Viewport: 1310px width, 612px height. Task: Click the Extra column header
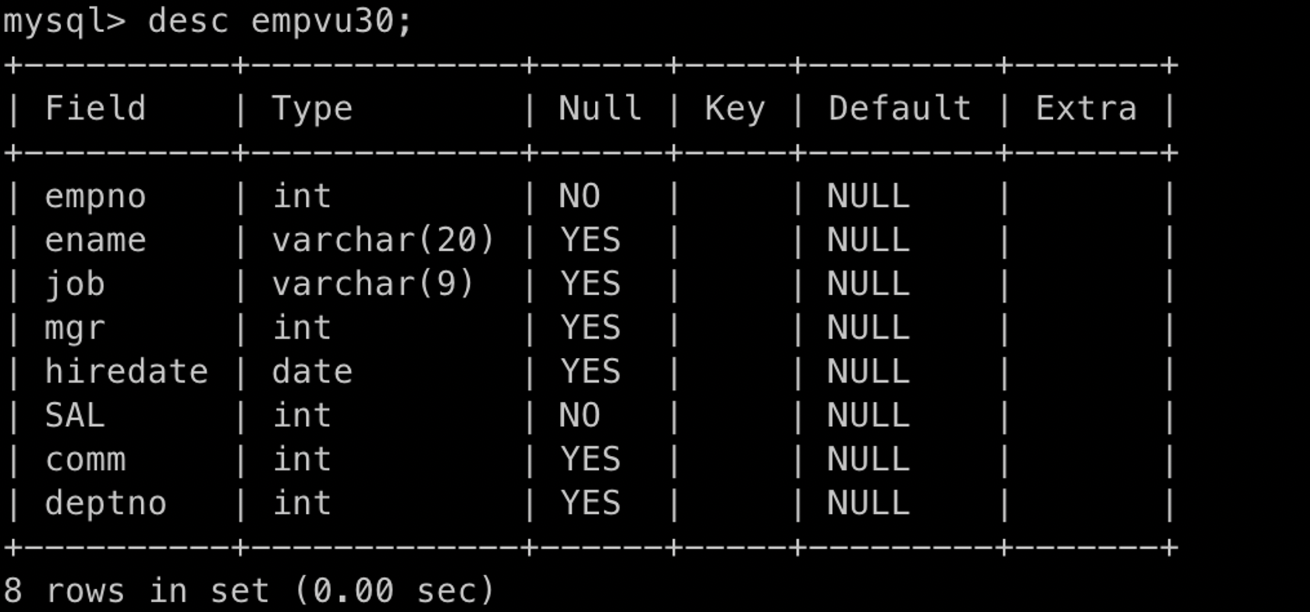(1085, 108)
